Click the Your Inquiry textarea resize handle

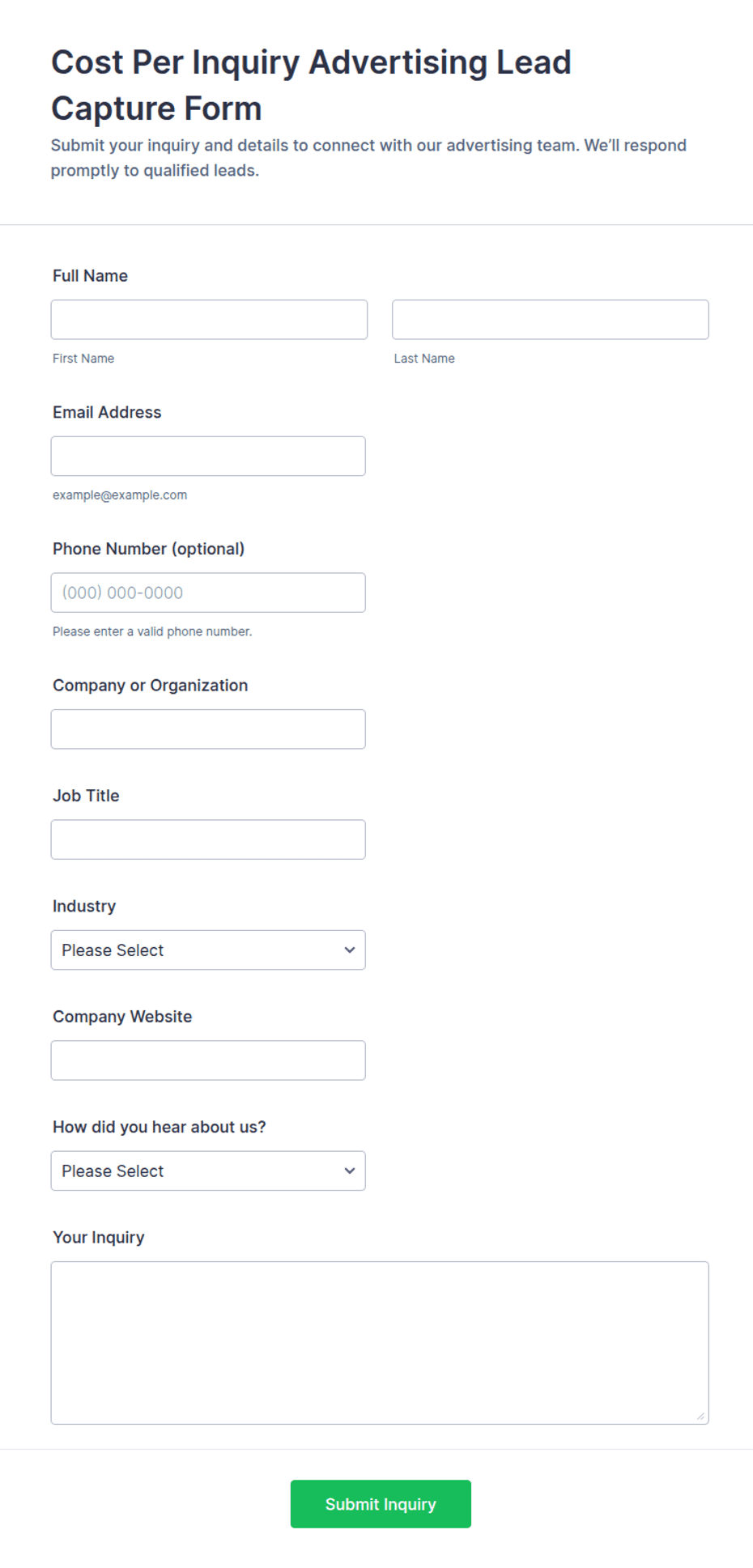point(700,1416)
